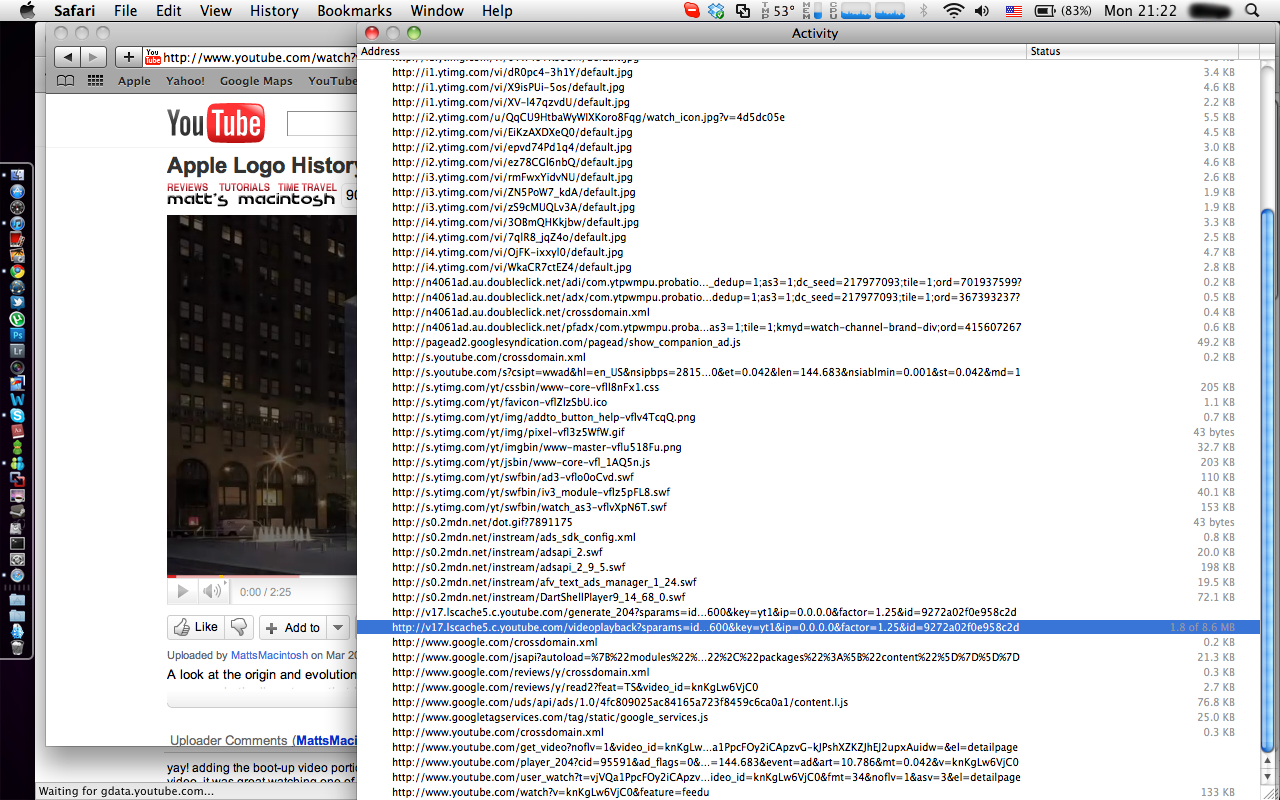Click the video play button
This screenshot has width=1280, height=800.
pyautogui.click(x=182, y=591)
